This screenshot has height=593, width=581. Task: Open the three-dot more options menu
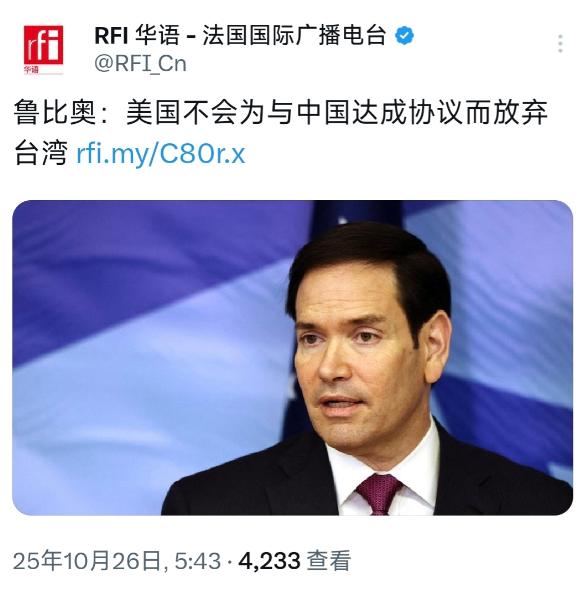560,44
